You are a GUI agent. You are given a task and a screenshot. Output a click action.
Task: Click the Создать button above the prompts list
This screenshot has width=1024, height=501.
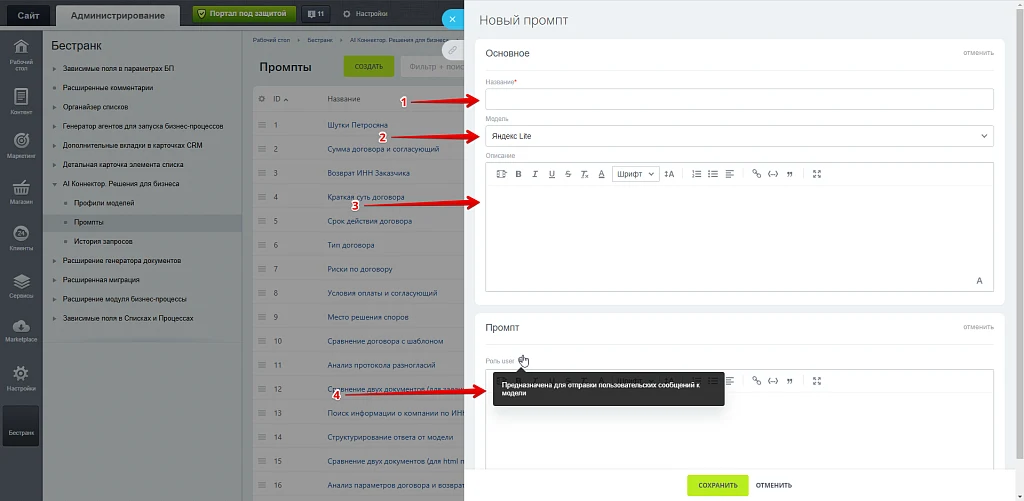(369, 67)
